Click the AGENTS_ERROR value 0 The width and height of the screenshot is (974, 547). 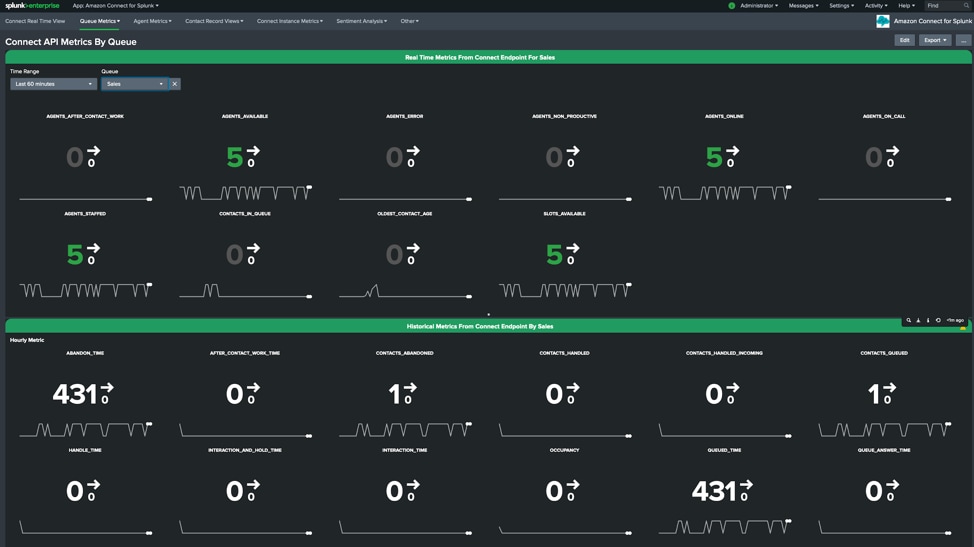tap(394, 158)
